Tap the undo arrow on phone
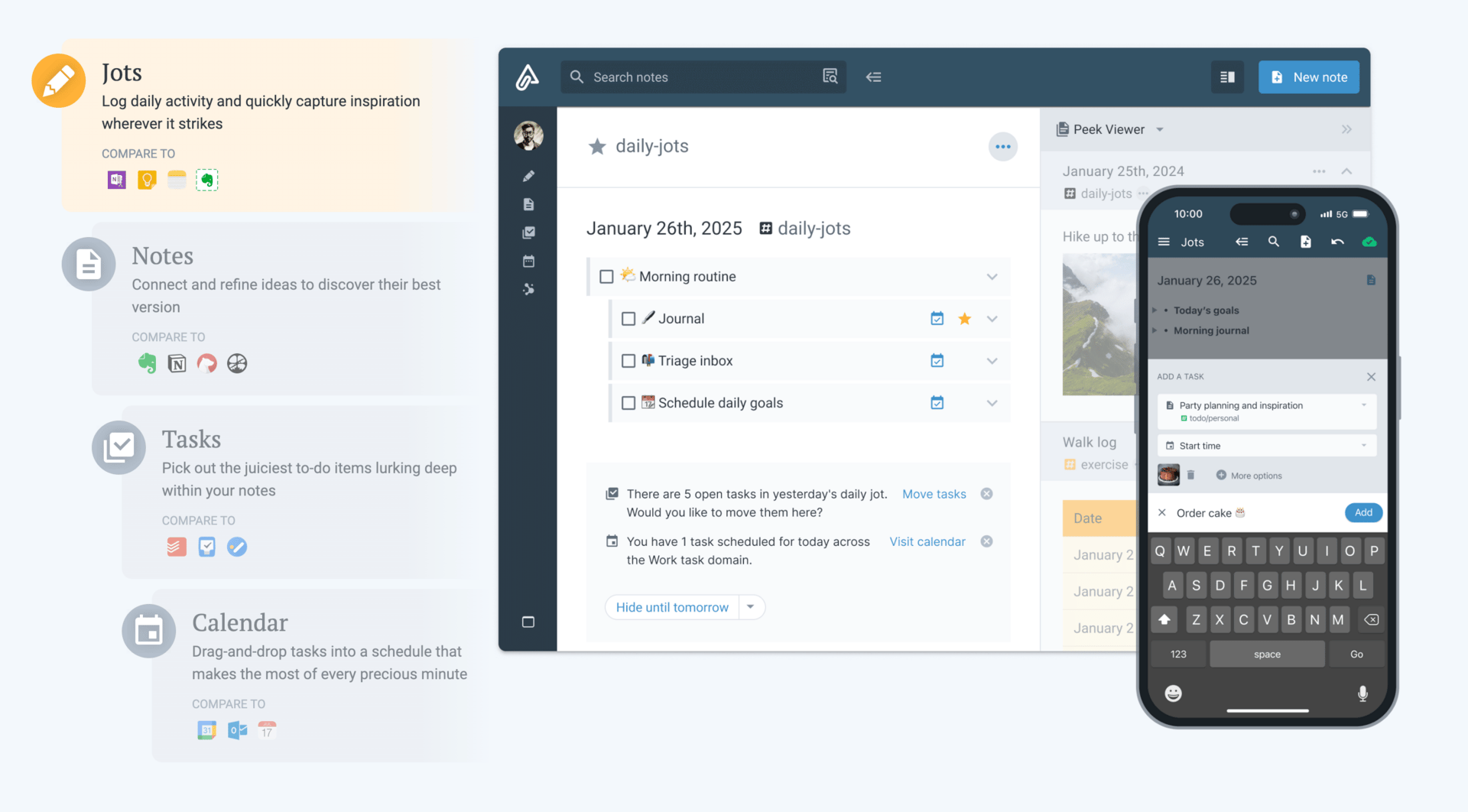Screen dimensions: 1468x812 tap(1337, 242)
